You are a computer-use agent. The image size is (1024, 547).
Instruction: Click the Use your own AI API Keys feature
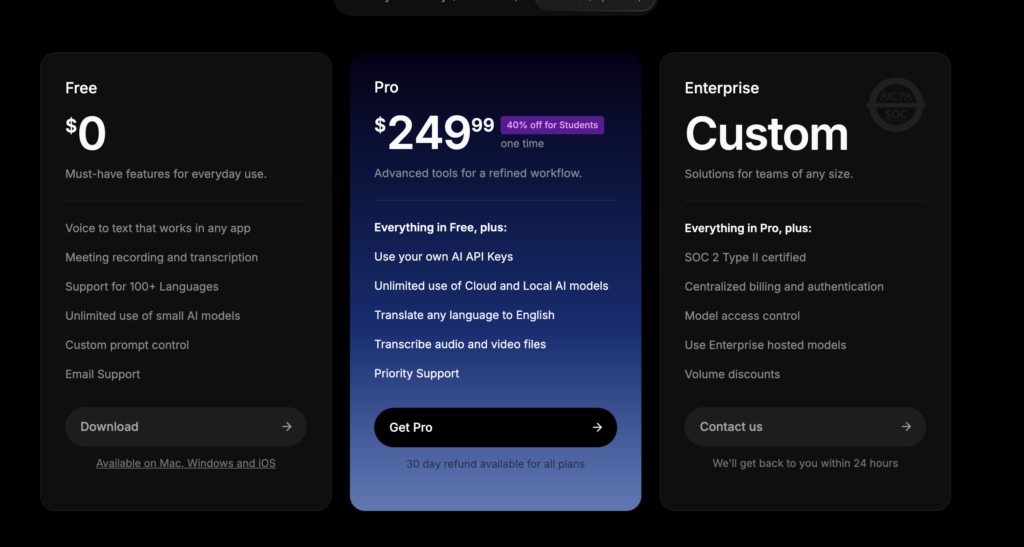click(x=443, y=257)
